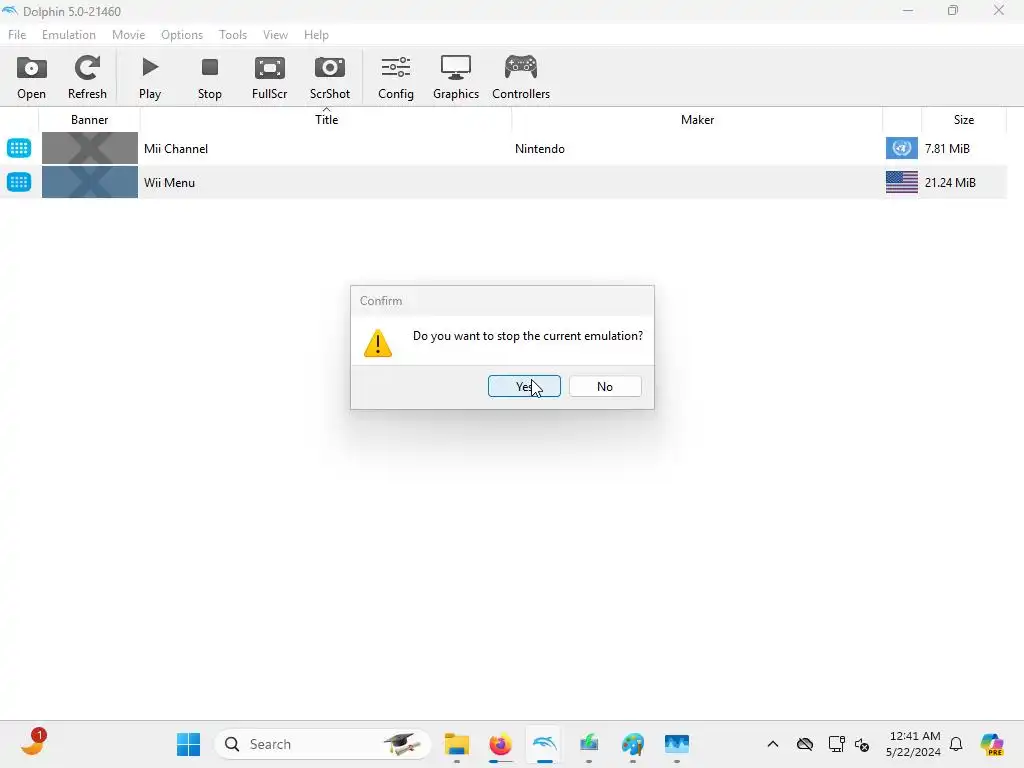The width and height of the screenshot is (1024, 768).
Task: Sort by the Title column header
Action: click(326, 120)
